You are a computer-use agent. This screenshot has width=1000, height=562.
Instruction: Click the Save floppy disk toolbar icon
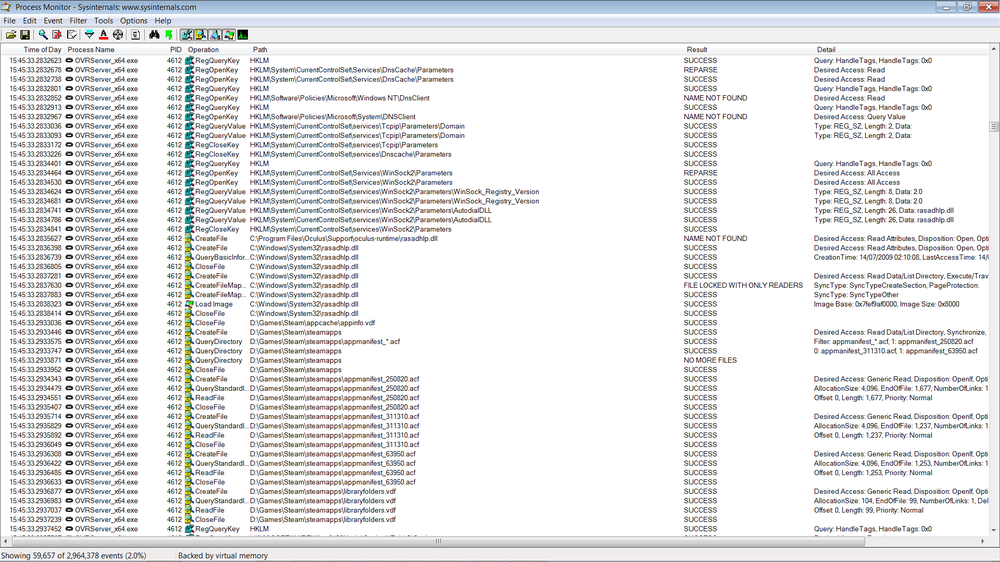pos(25,35)
